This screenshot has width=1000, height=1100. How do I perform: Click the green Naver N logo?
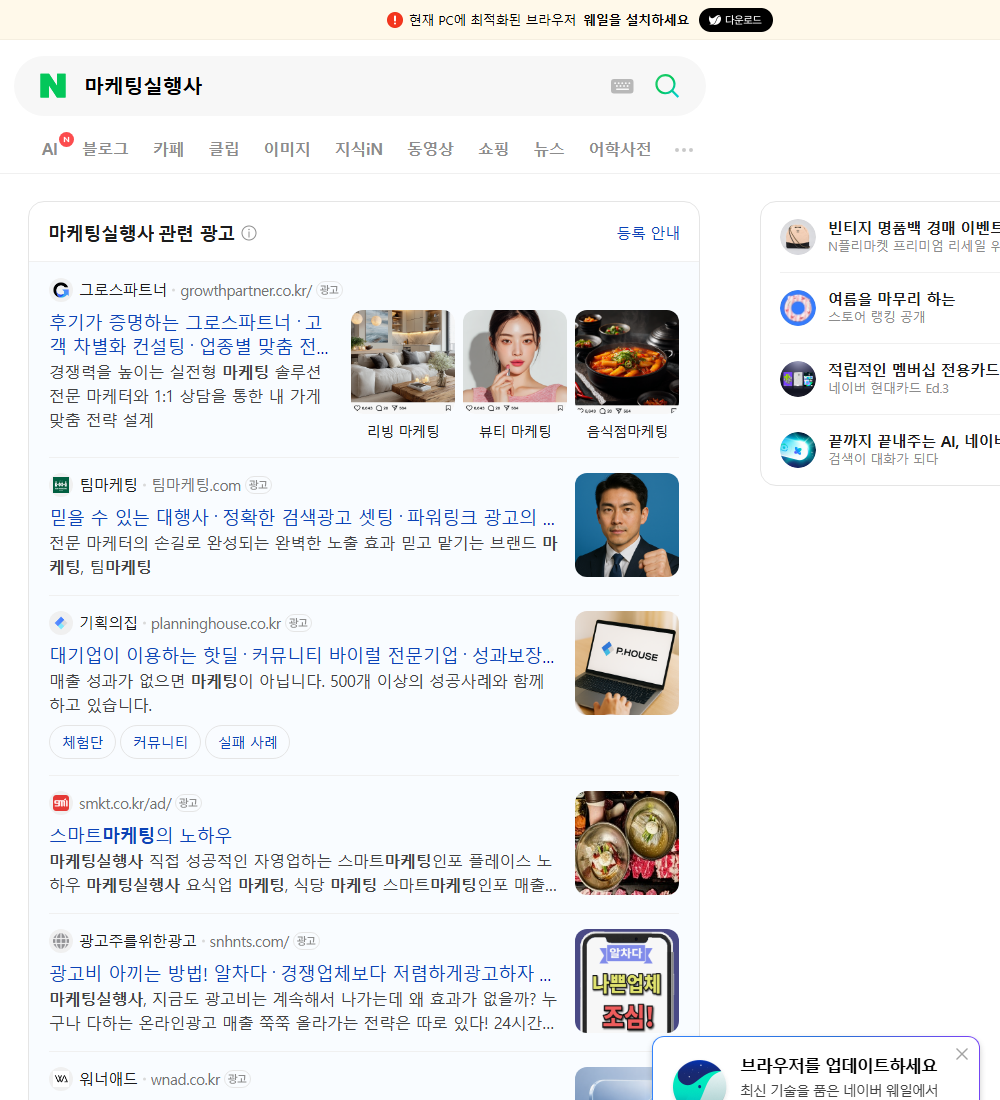[53, 86]
